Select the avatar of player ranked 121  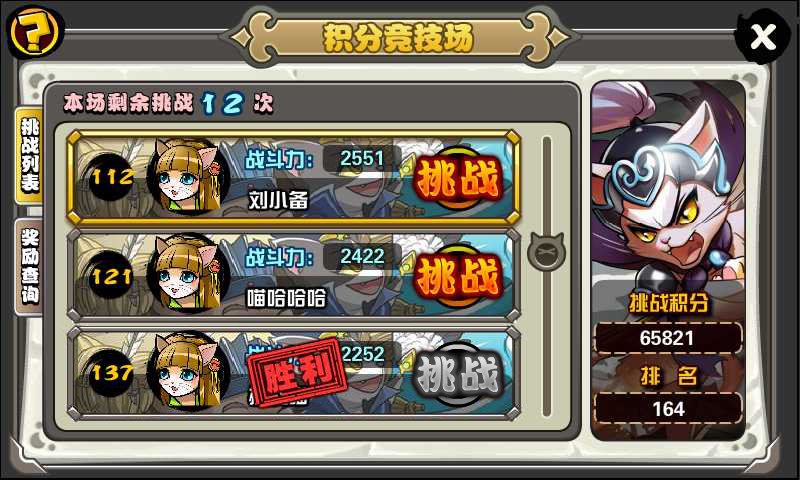[188, 274]
